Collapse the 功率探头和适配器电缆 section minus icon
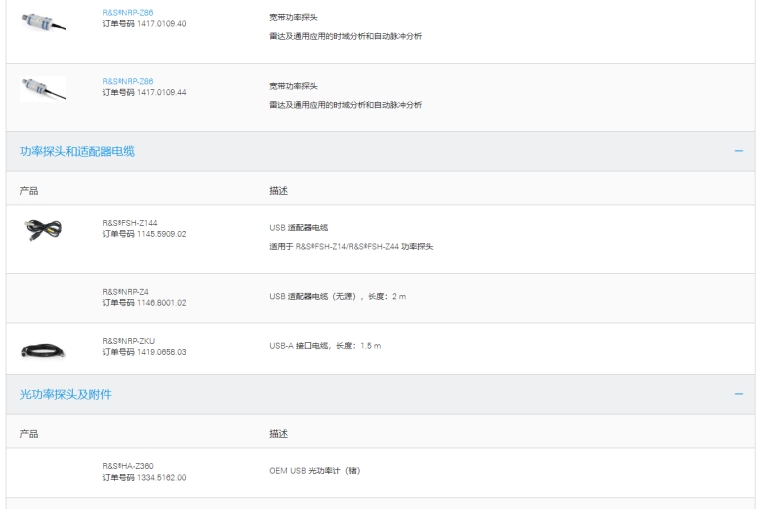This screenshot has width=760, height=509. tap(738, 151)
